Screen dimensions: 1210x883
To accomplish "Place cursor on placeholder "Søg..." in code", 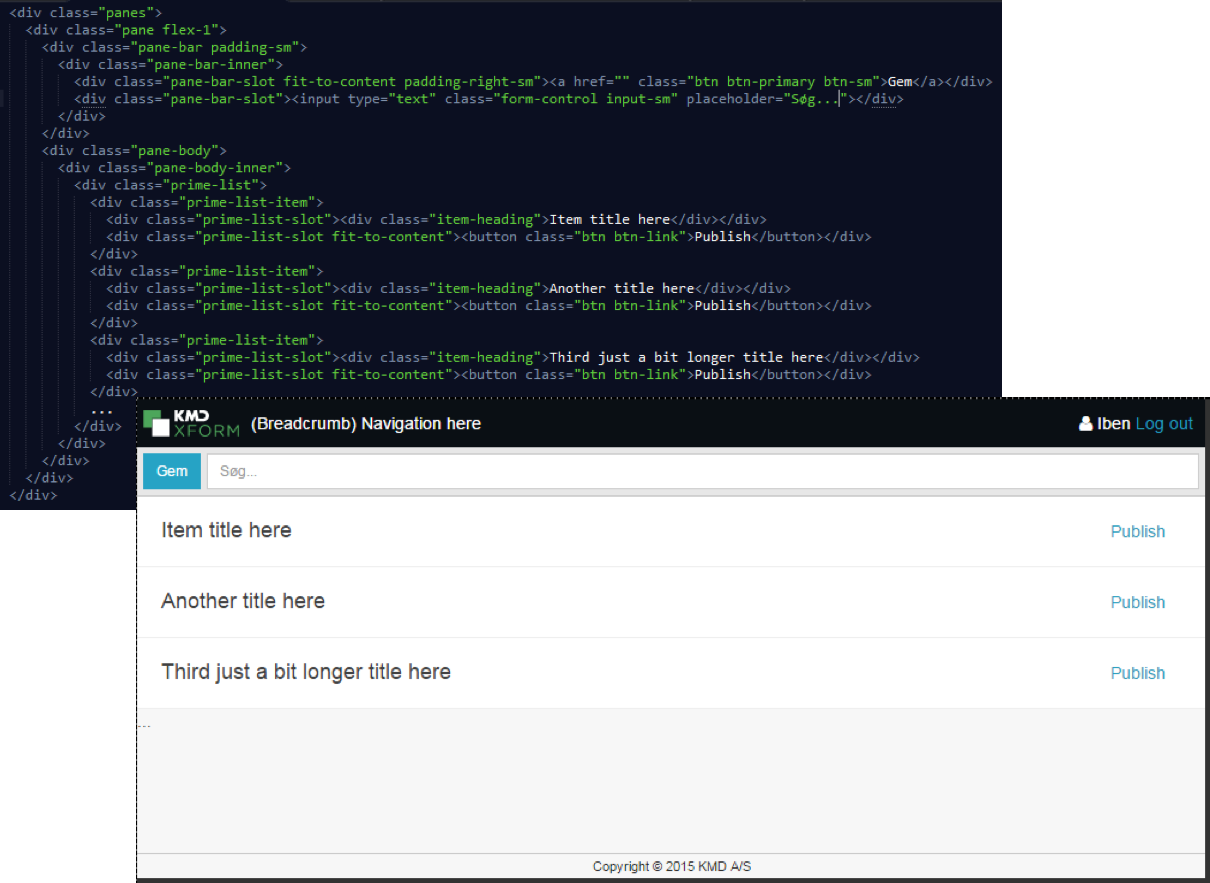I will tap(811, 99).
